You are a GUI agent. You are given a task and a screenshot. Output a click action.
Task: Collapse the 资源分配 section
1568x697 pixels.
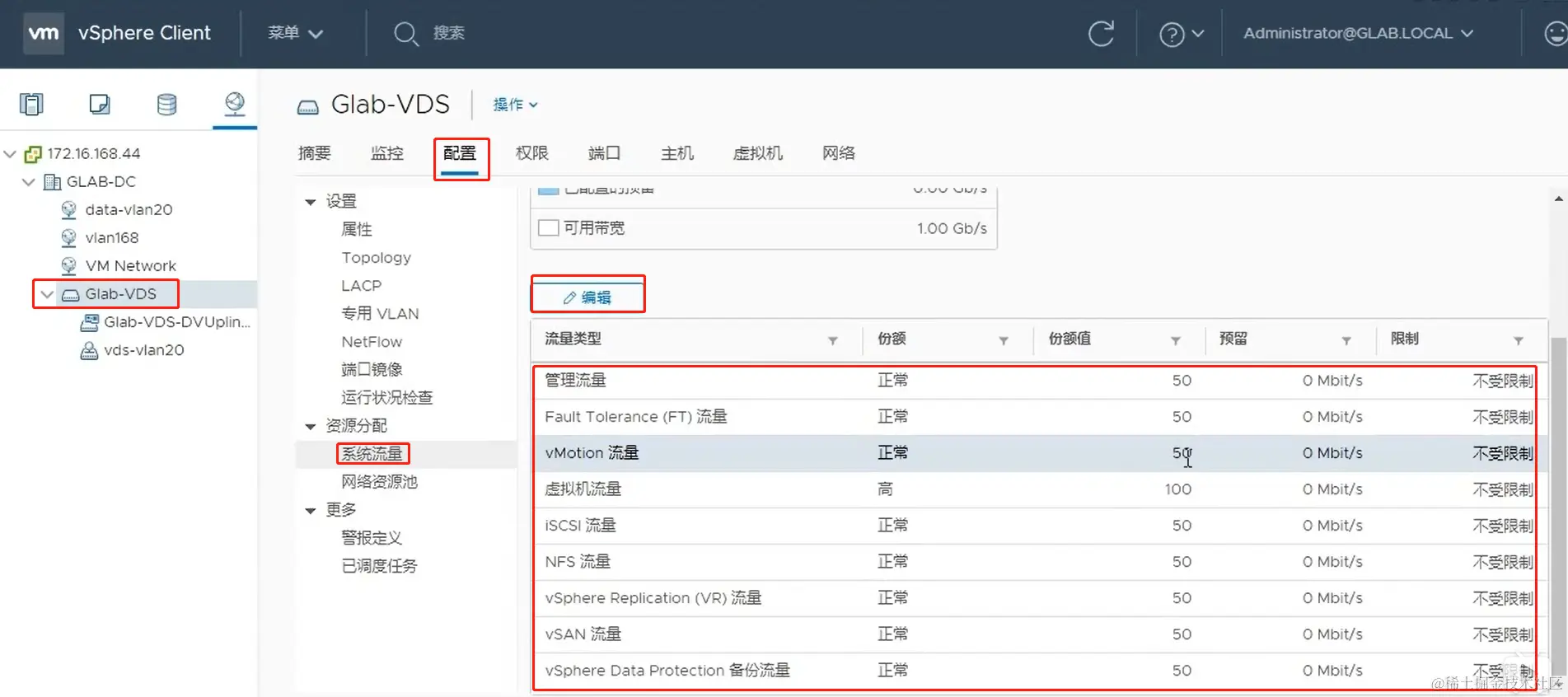(311, 426)
